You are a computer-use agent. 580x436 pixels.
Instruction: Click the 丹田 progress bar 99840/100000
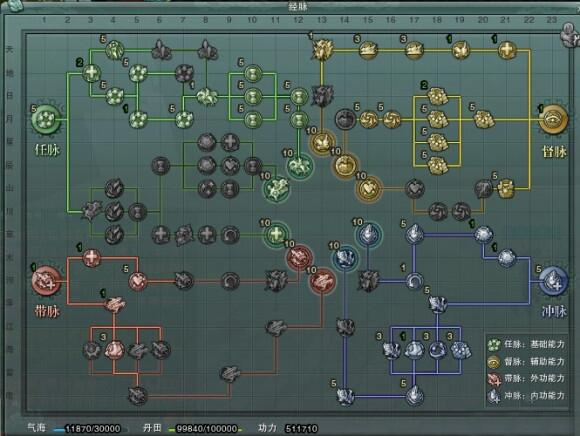(206, 429)
